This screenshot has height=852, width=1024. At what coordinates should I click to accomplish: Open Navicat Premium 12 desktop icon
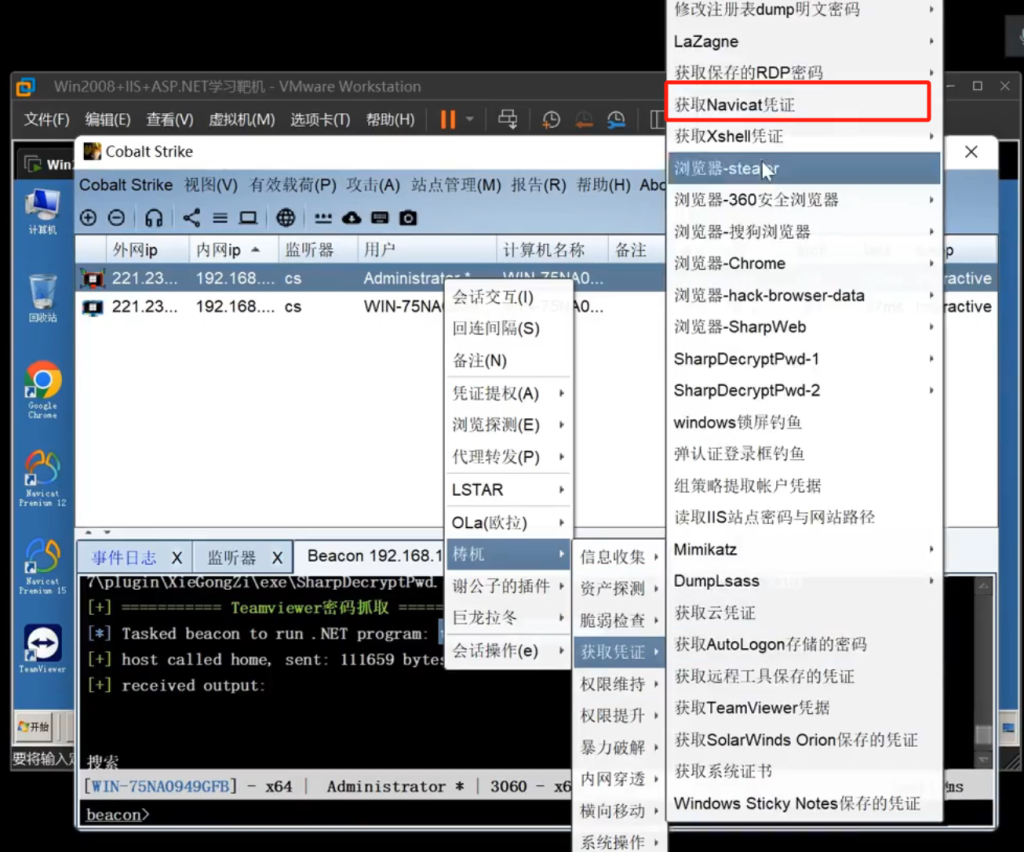(x=42, y=478)
